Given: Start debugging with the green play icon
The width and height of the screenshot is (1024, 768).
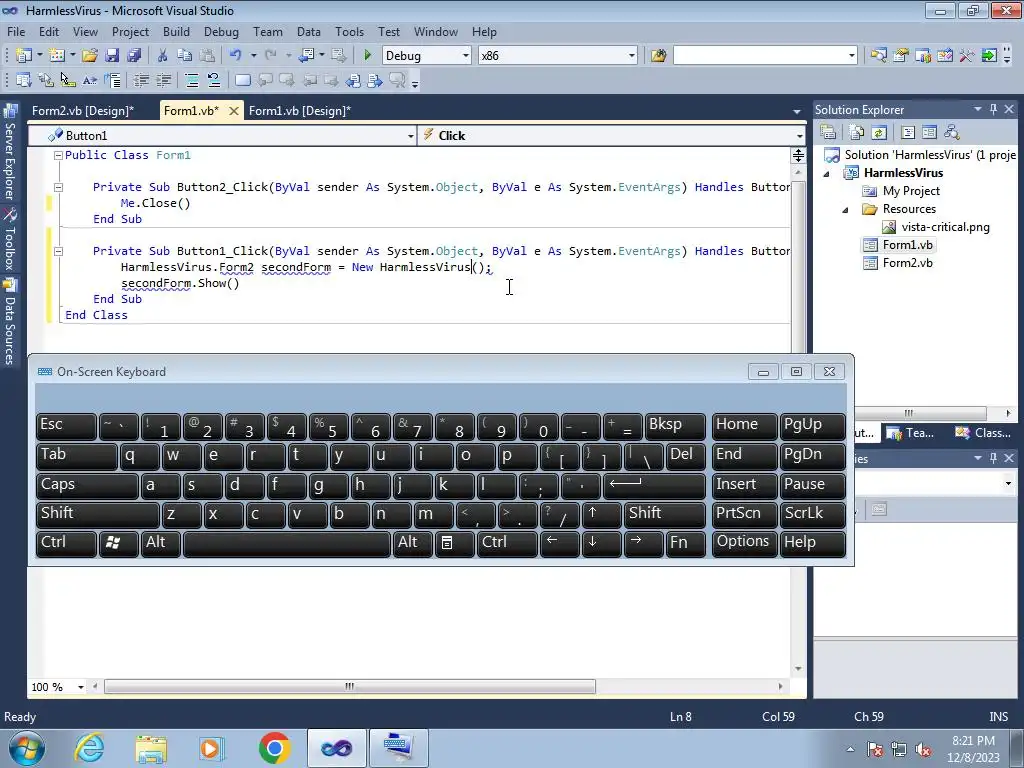Looking at the screenshot, I should (x=367, y=56).
